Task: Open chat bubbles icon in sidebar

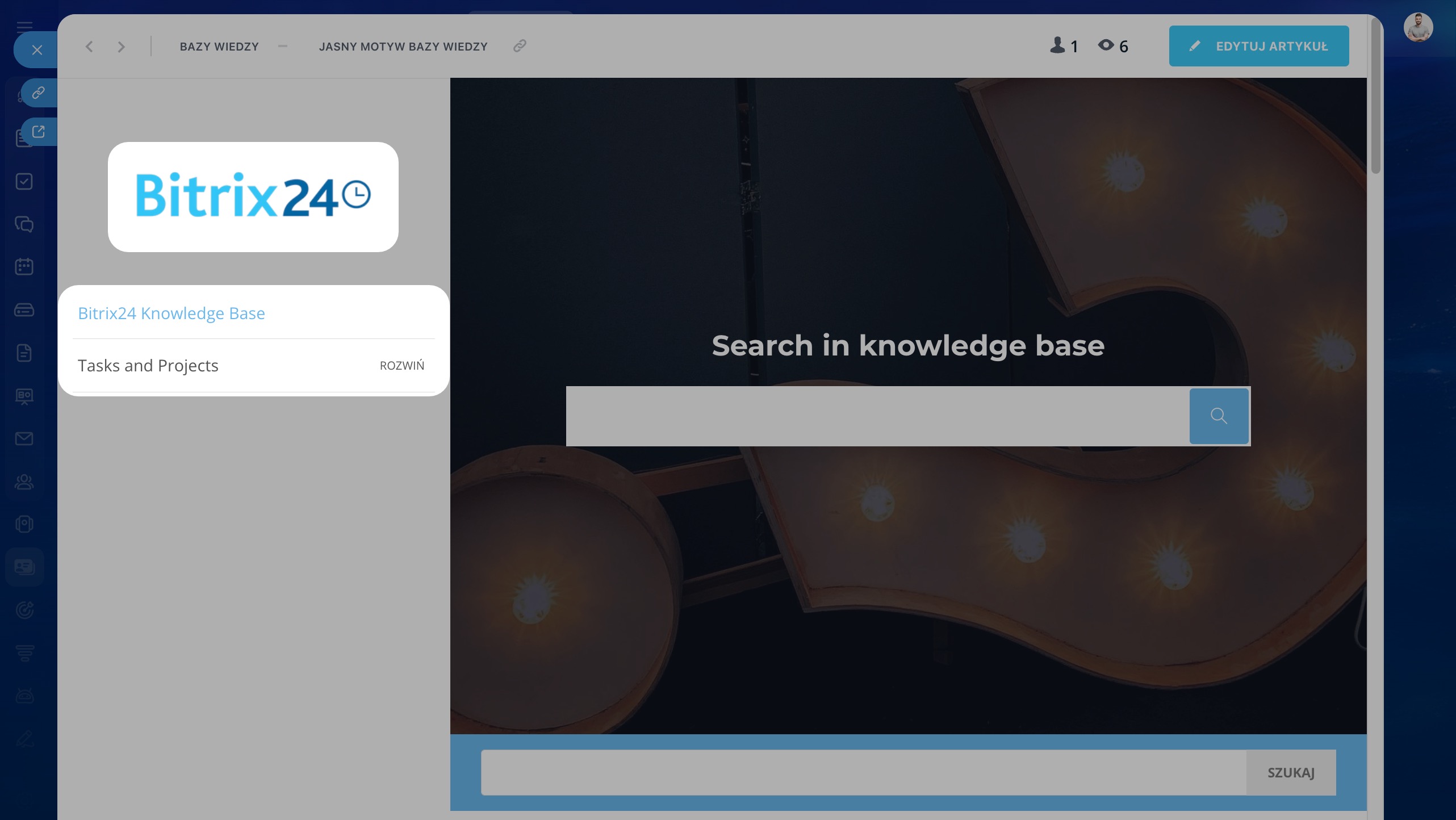Action: pos(24,224)
